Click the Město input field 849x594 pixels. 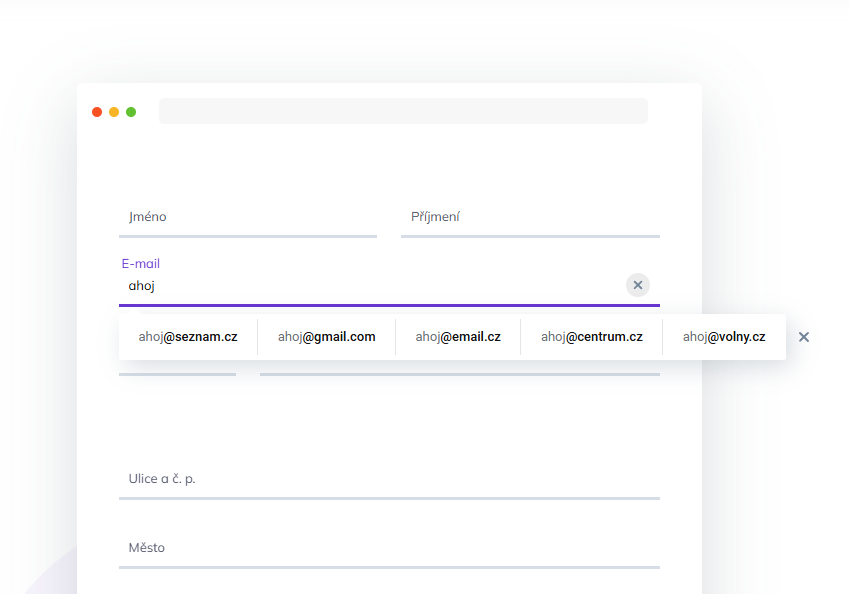point(389,548)
